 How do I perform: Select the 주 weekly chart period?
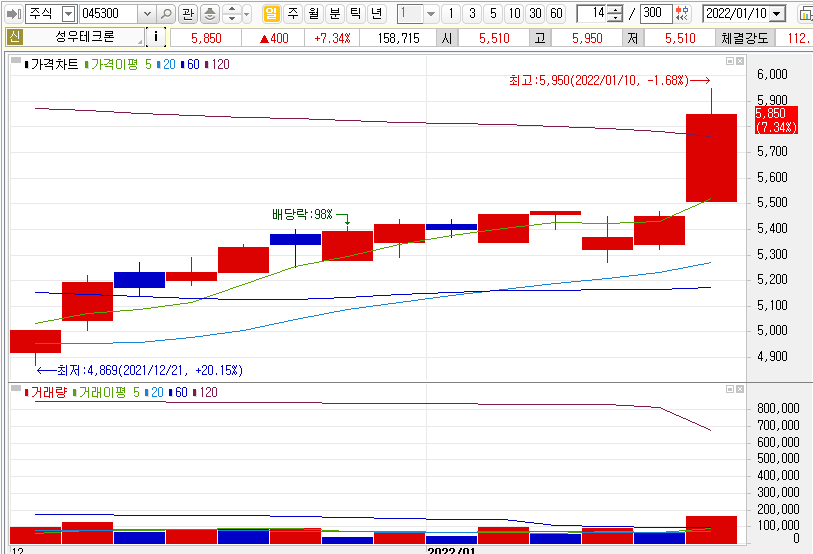[x=293, y=13]
